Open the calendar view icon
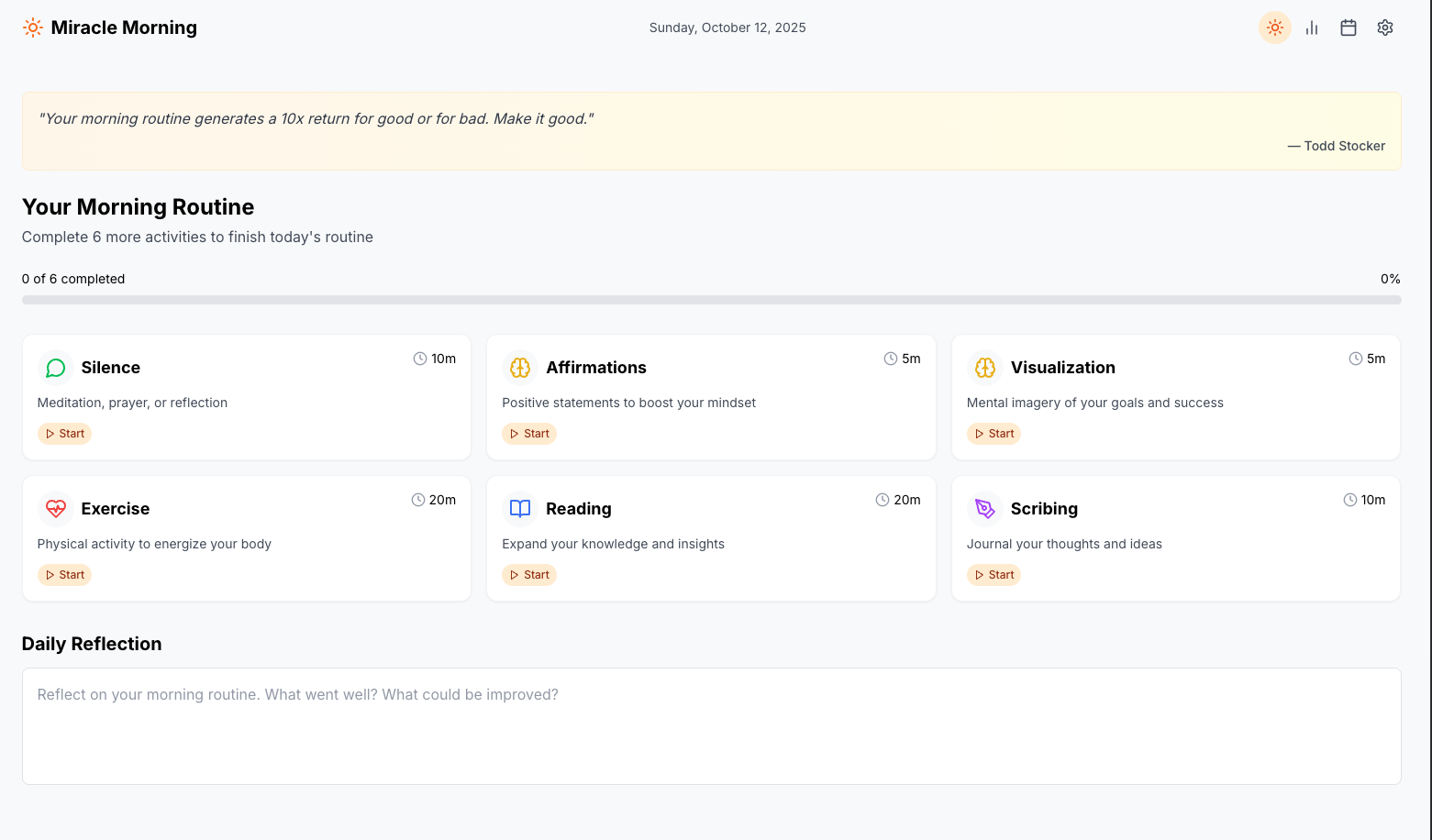 click(x=1348, y=28)
